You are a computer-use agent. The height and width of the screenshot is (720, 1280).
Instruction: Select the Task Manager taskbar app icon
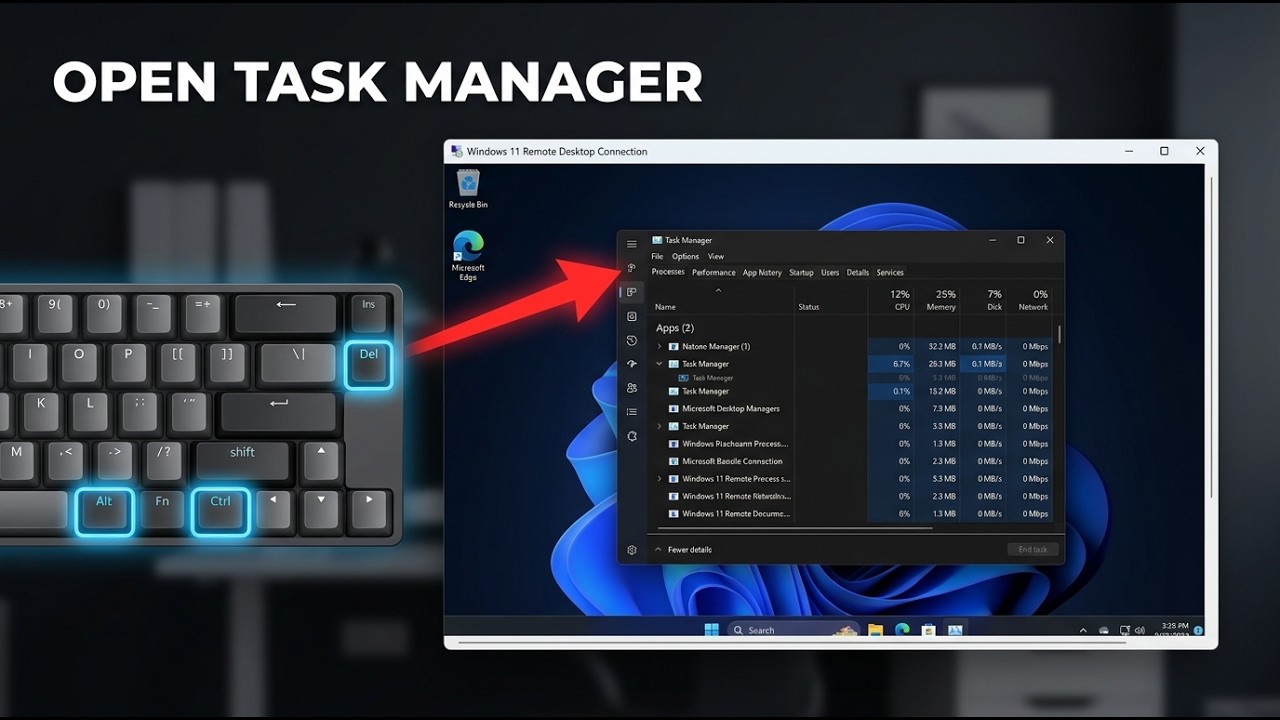[955, 630]
